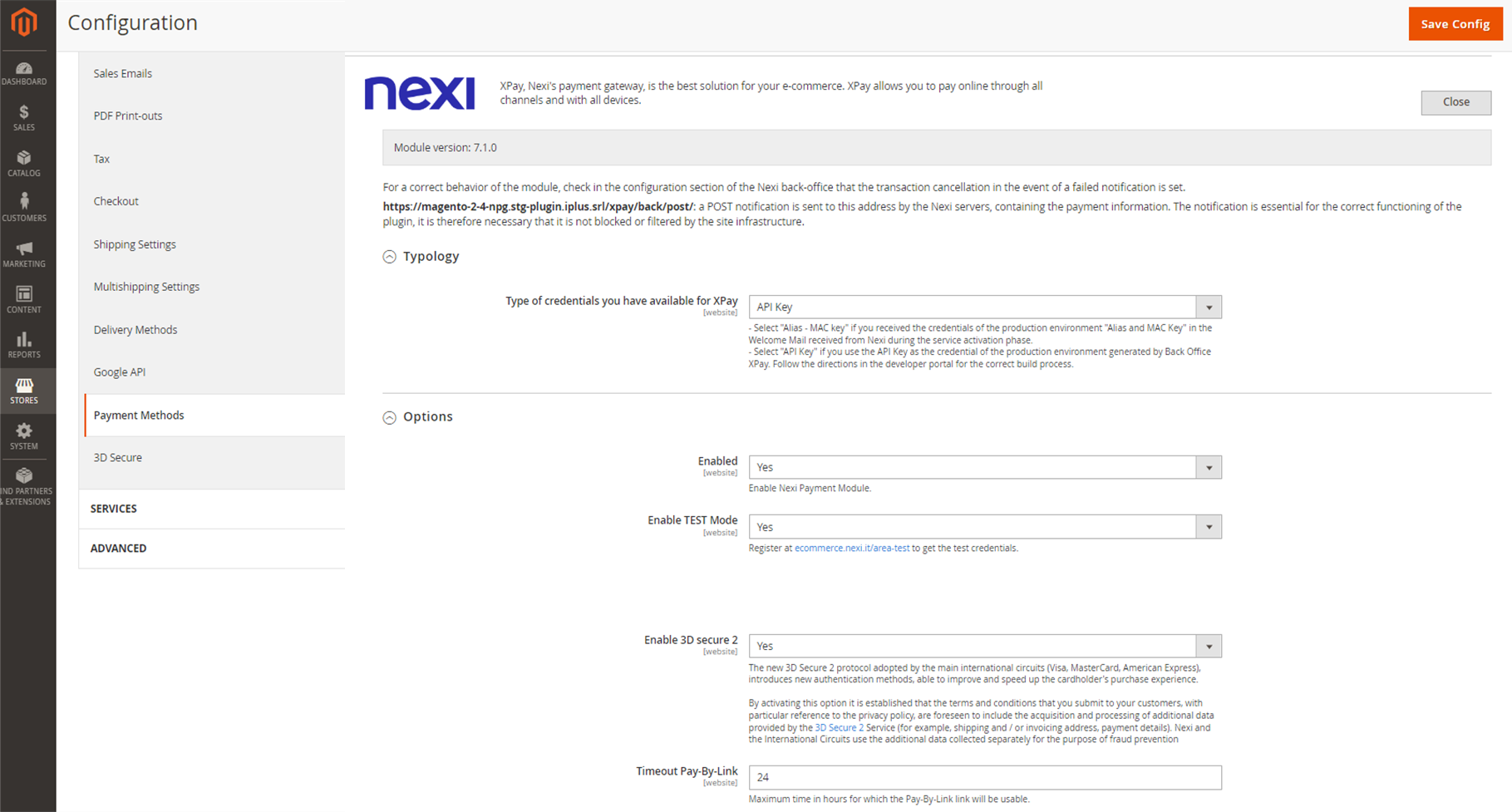Open the 3D Secure 2 service link
This screenshot has width=1512, height=812.
point(839,728)
